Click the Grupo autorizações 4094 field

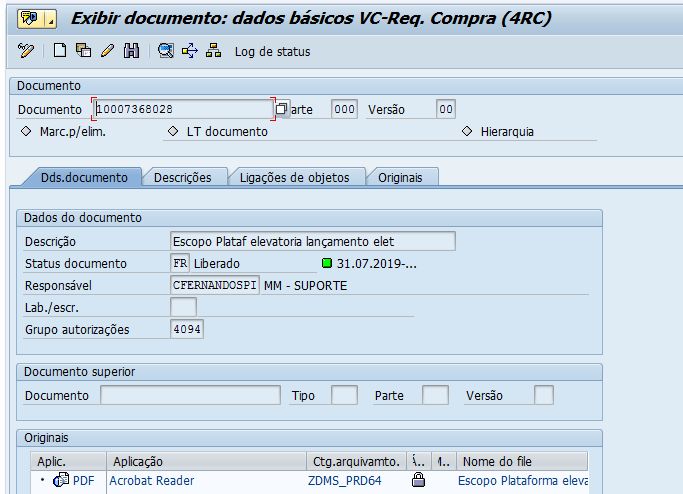(x=187, y=329)
